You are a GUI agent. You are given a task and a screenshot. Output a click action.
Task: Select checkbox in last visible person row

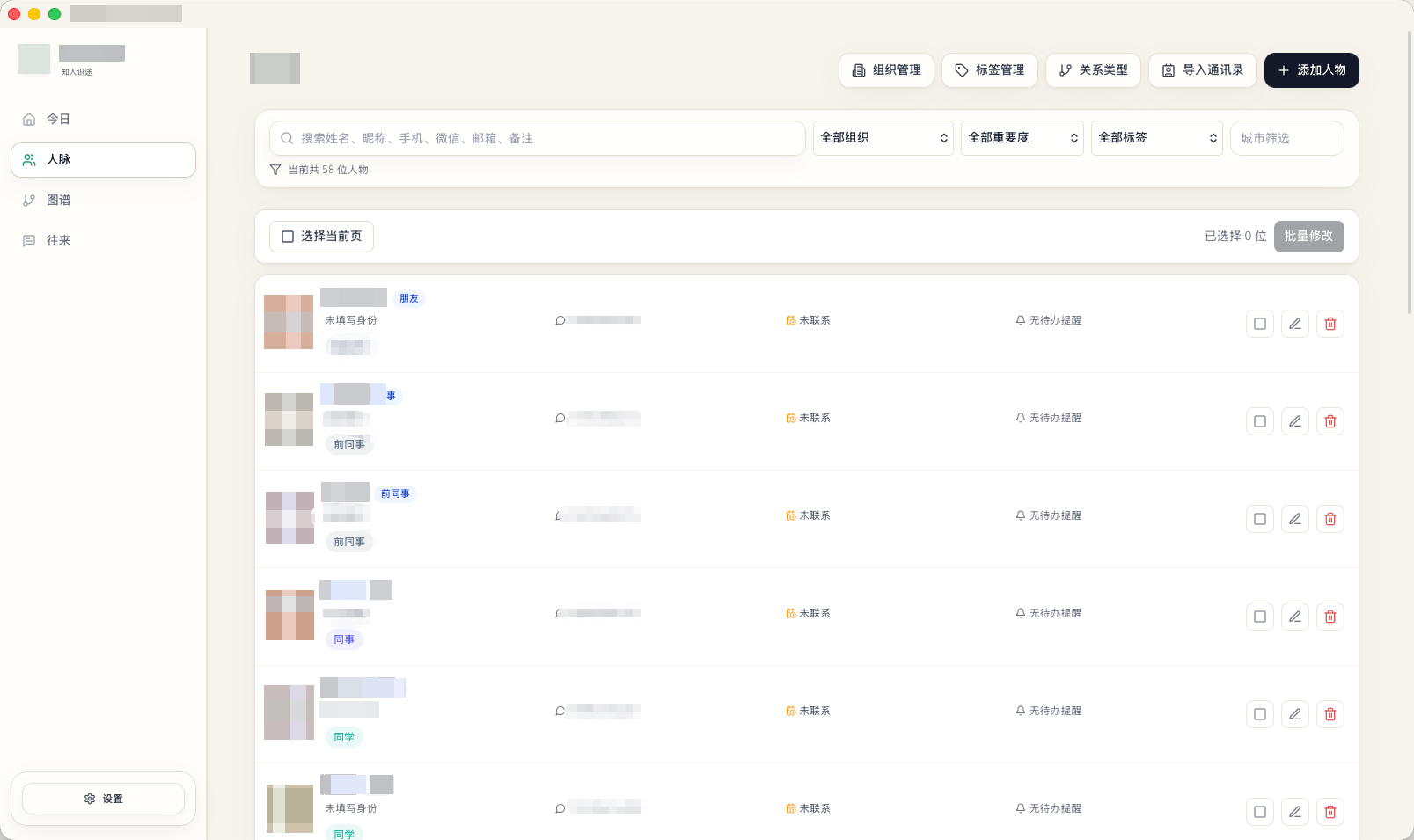click(x=1260, y=812)
